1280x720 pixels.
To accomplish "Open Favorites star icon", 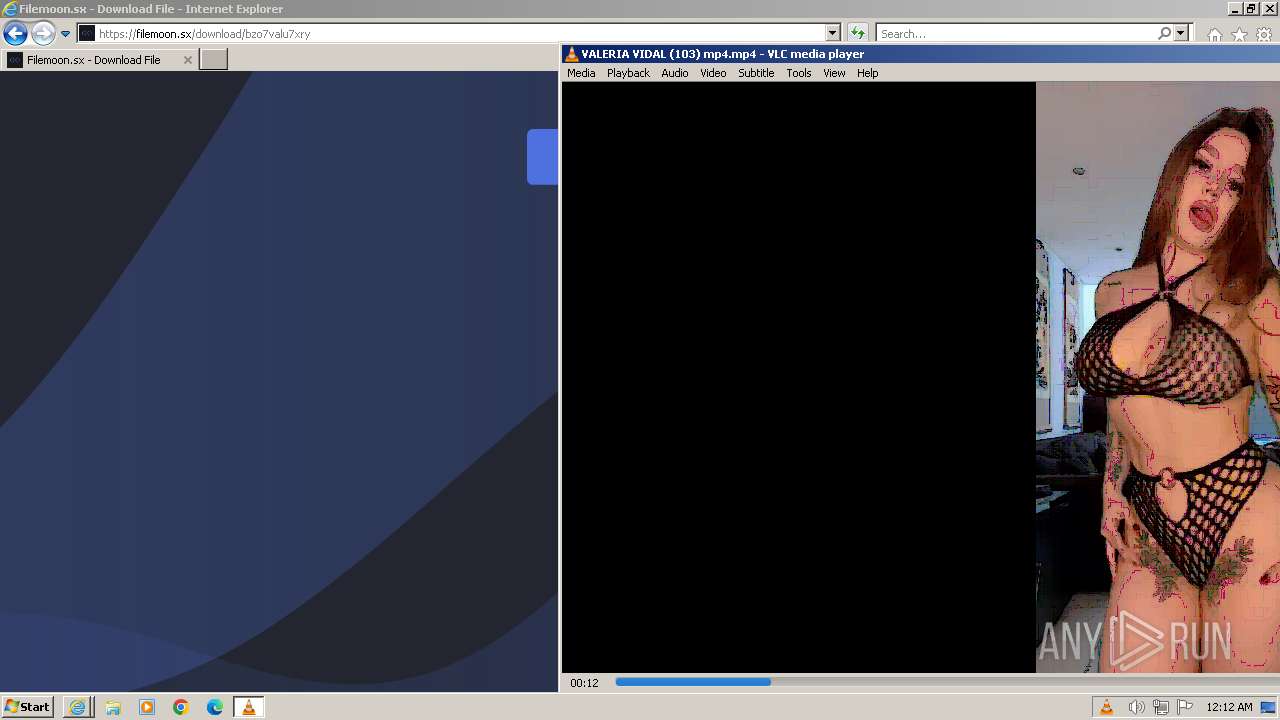I will [x=1239, y=34].
